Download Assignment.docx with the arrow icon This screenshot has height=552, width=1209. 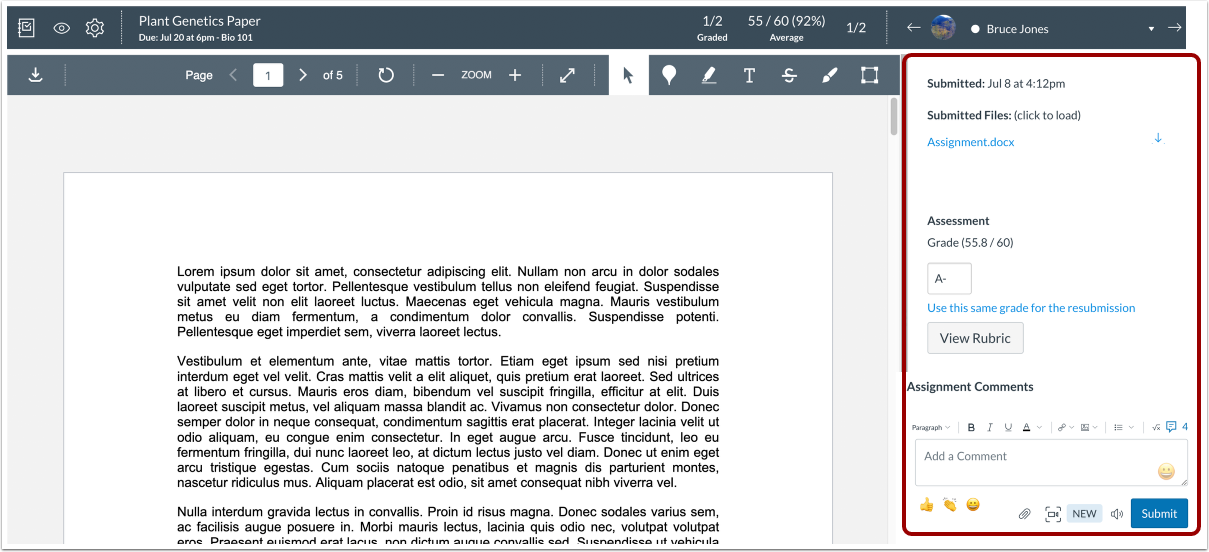click(x=1158, y=138)
